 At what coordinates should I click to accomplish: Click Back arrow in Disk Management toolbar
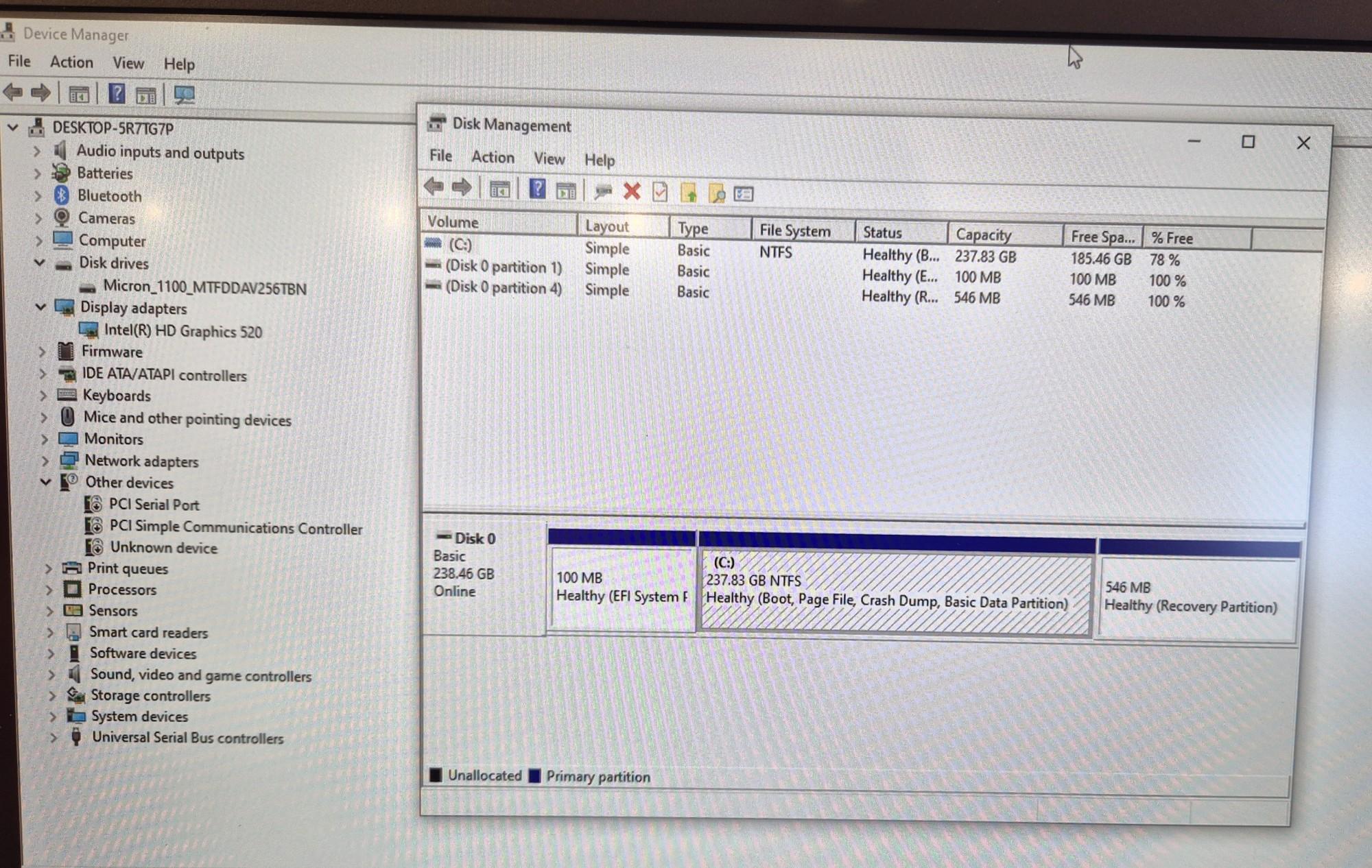[434, 186]
